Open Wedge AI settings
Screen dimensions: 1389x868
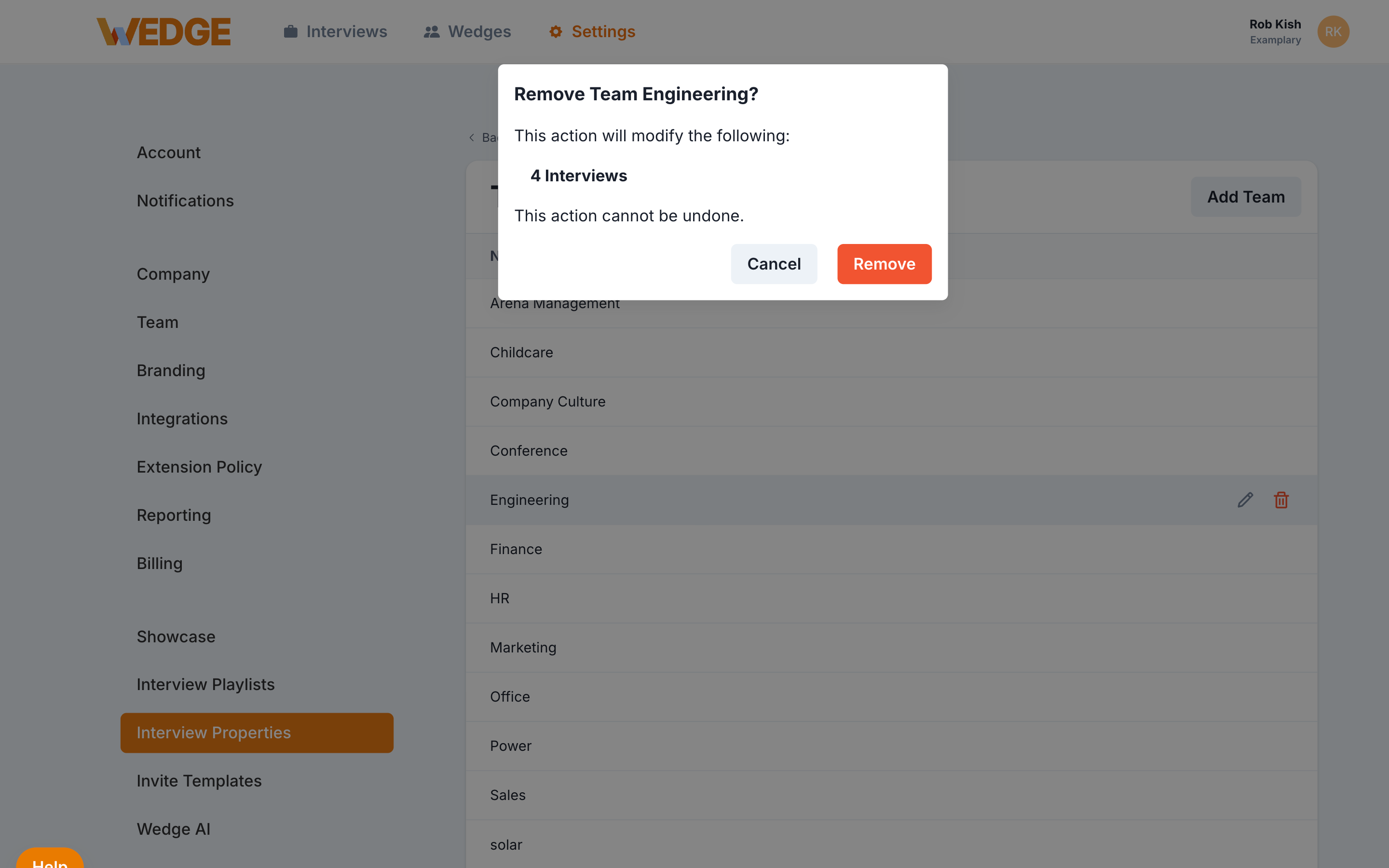click(x=174, y=829)
